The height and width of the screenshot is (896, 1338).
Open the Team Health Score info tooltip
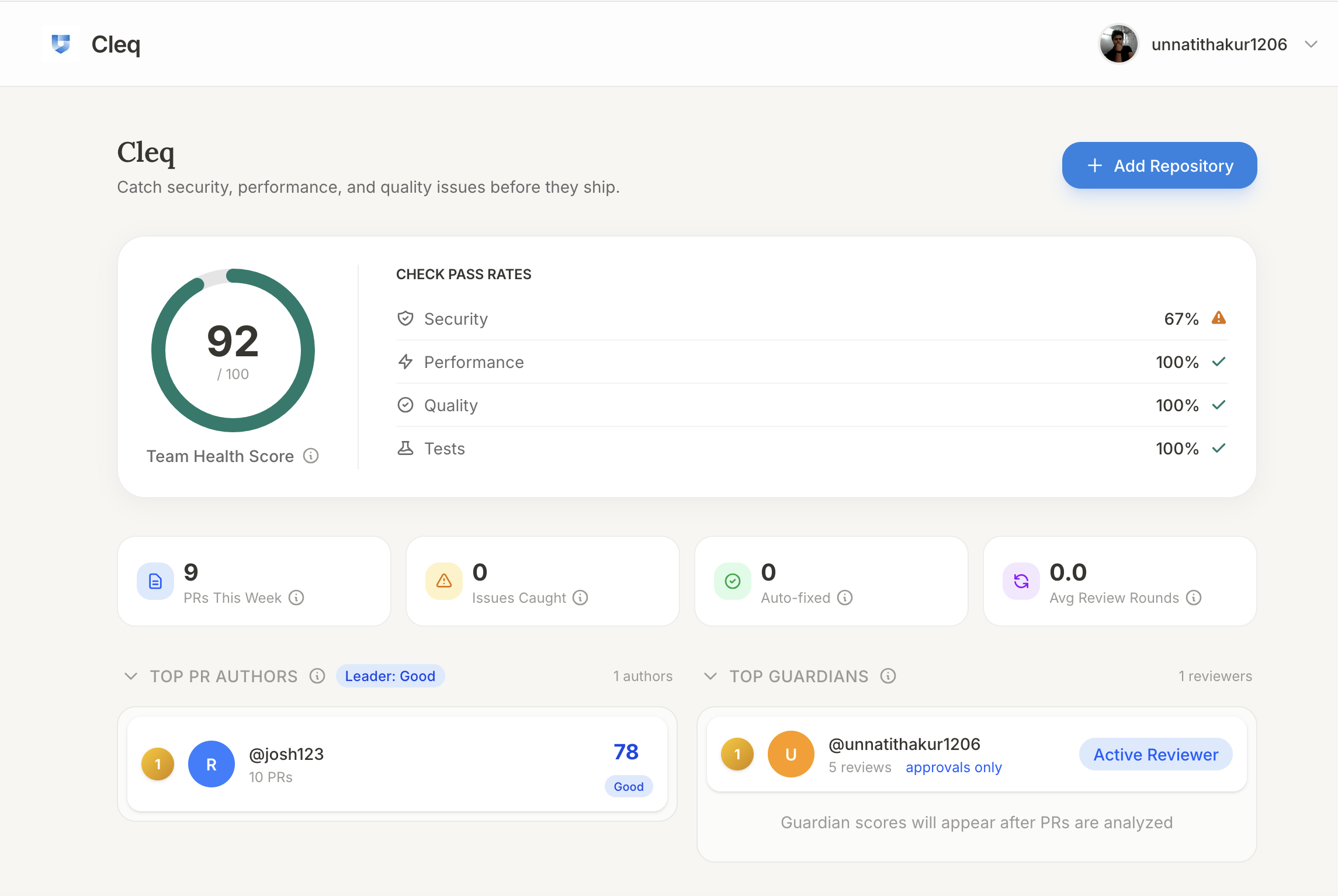310,456
